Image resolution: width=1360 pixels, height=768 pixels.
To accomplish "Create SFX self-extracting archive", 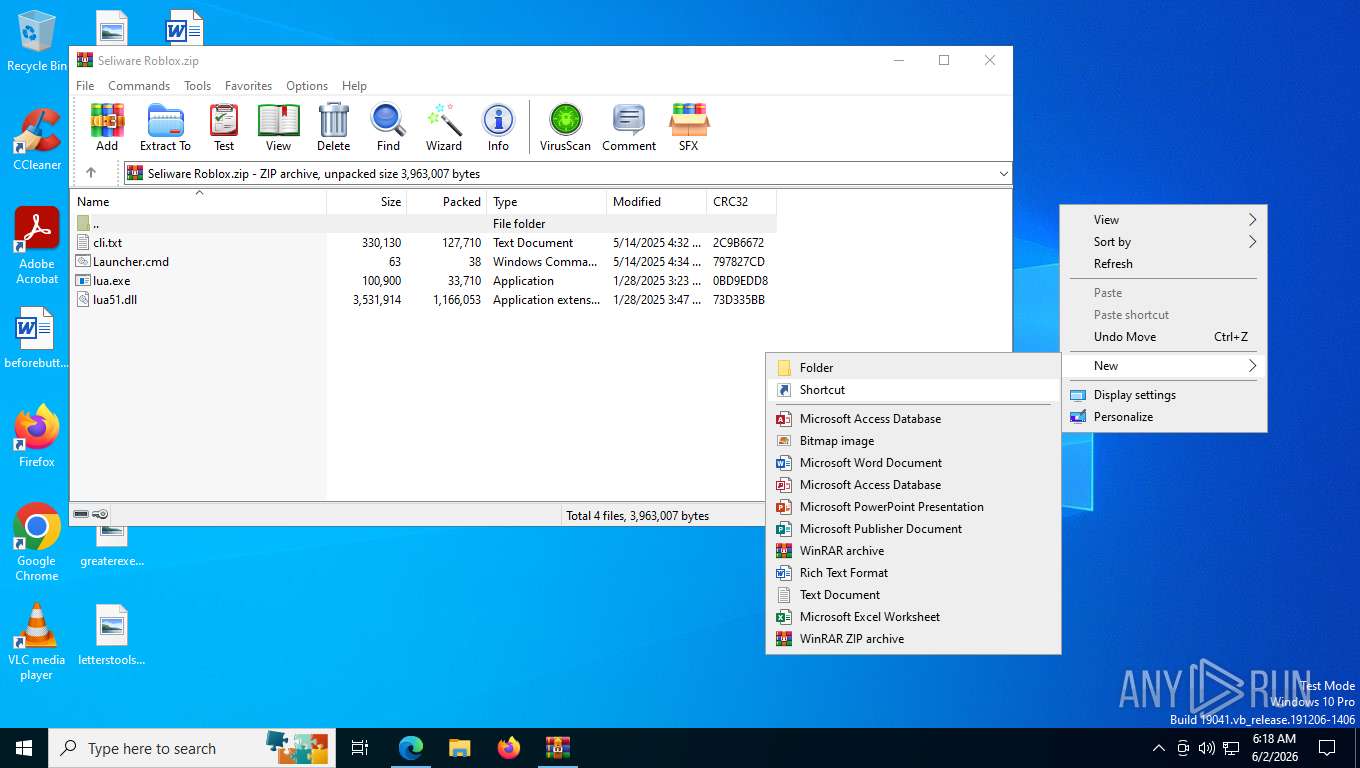I will 688,127.
